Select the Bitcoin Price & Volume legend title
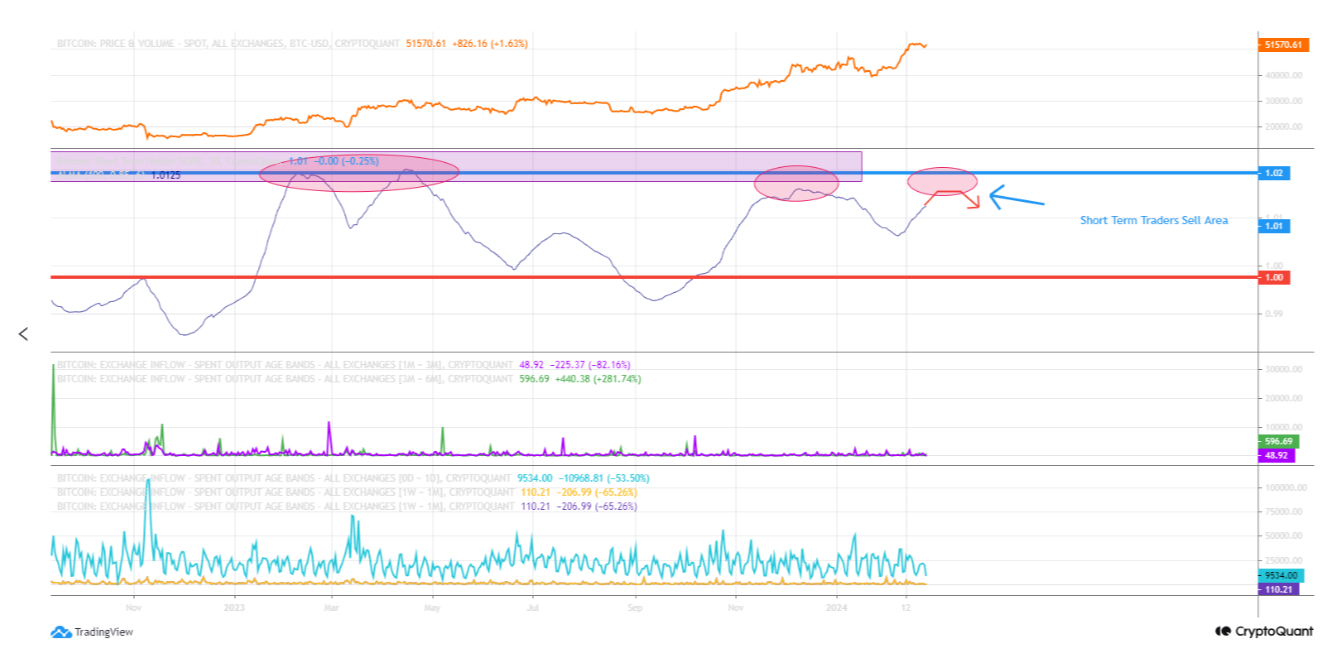Screen dimensions: 1329x666 click(229, 44)
